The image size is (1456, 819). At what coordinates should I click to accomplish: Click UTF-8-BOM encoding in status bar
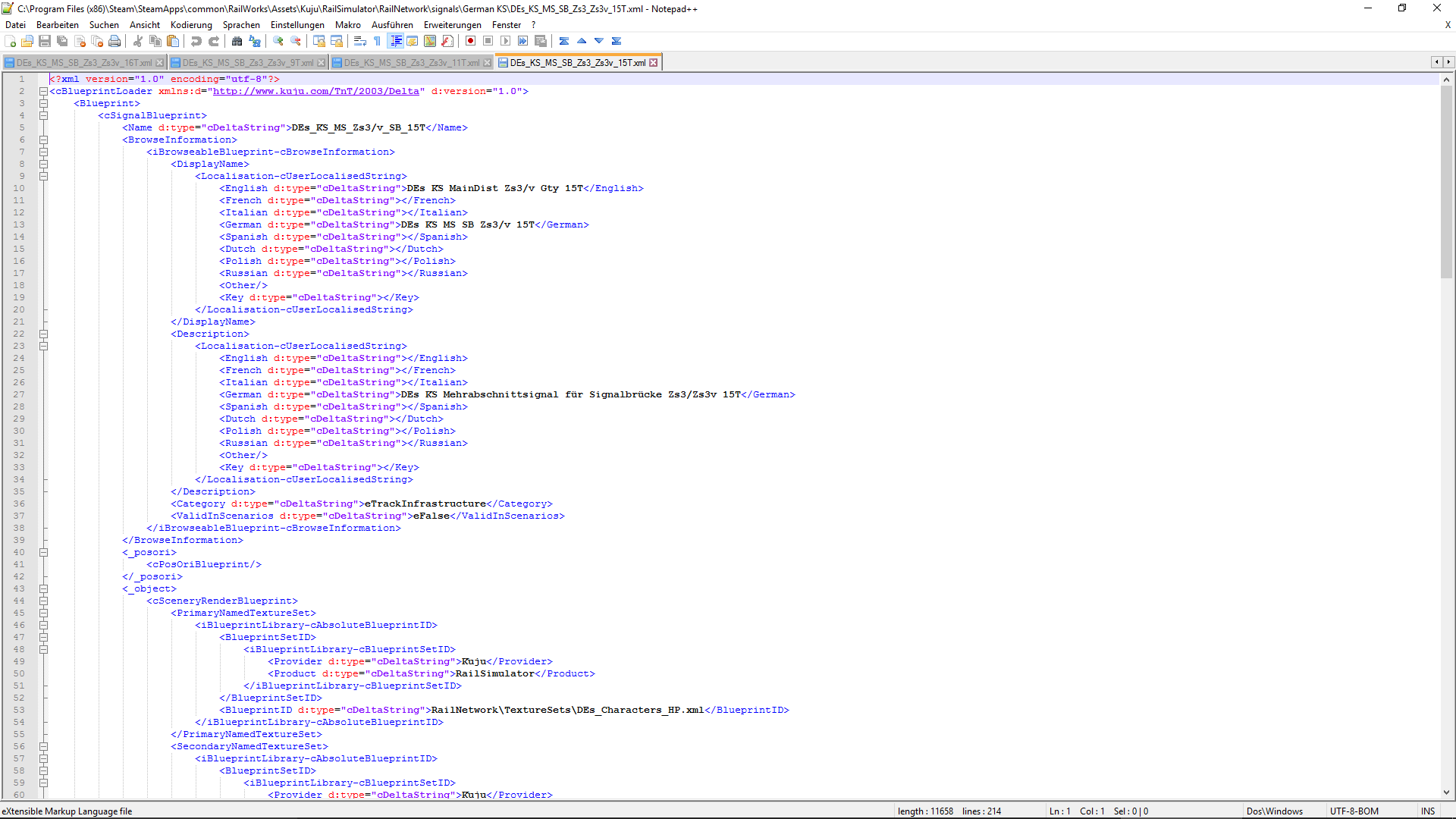click(x=1354, y=811)
